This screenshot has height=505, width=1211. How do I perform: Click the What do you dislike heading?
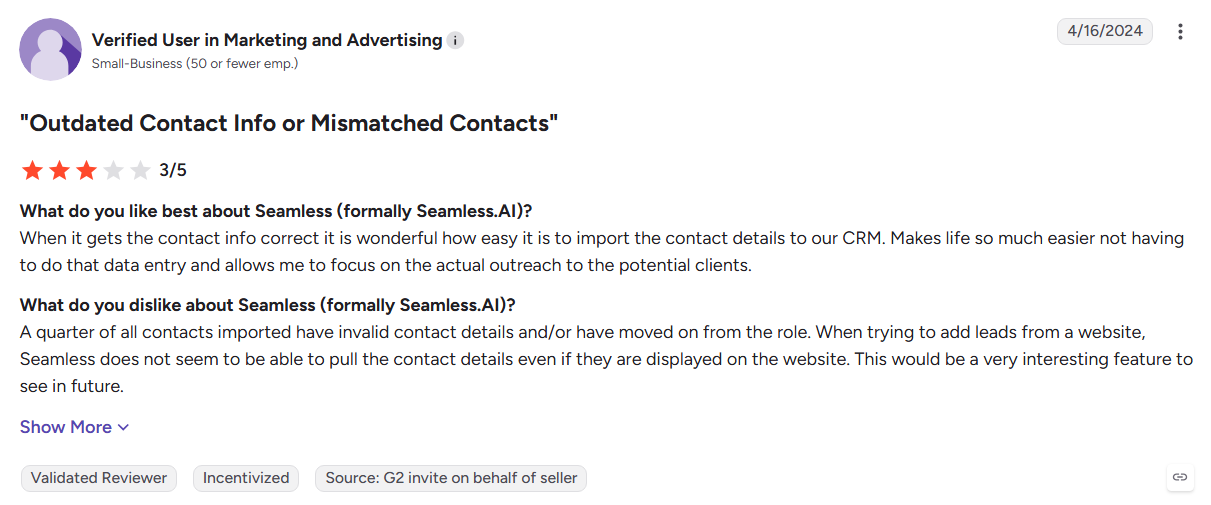pyautogui.click(x=267, y=305)
